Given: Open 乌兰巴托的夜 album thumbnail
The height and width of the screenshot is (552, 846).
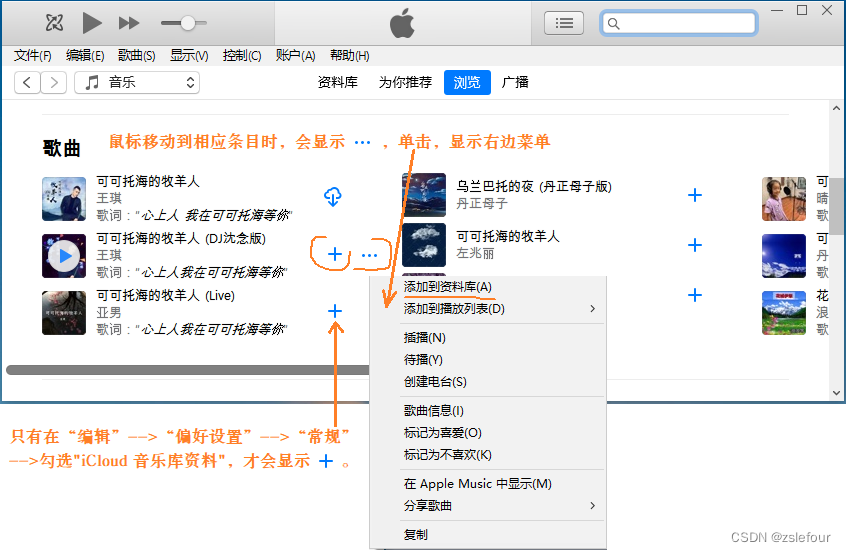Looking at the screenshot, I should tap(424, 195).
